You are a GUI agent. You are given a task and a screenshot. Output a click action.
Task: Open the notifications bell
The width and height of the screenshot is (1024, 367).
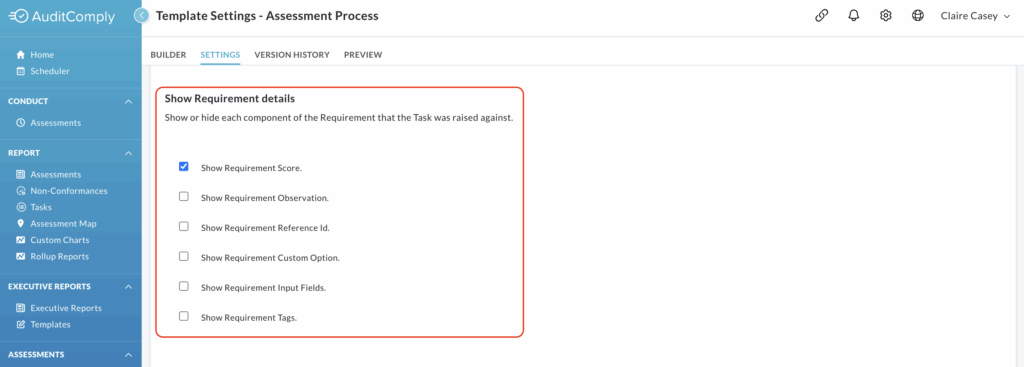854,16
